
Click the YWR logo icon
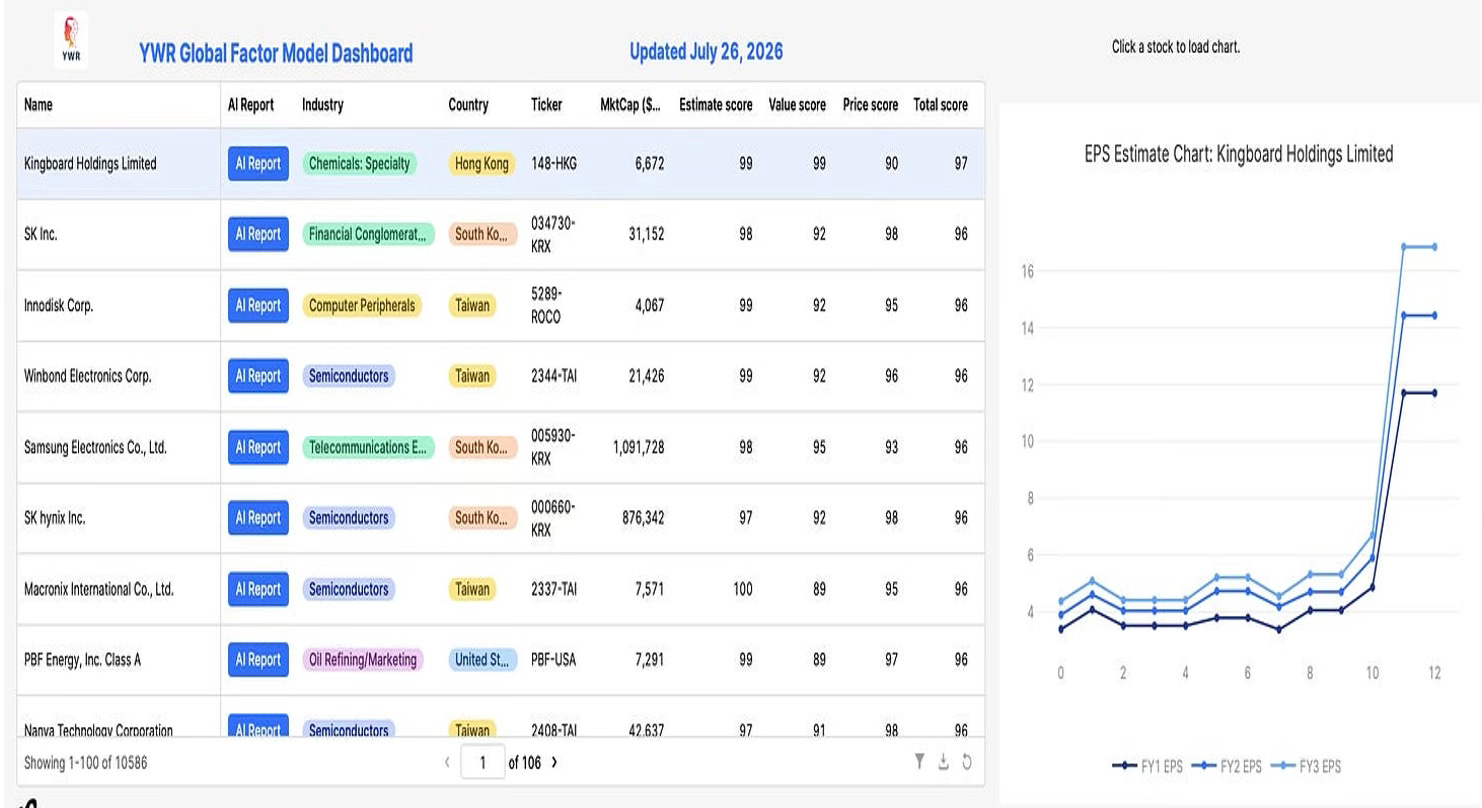click(x=71, y=41)
